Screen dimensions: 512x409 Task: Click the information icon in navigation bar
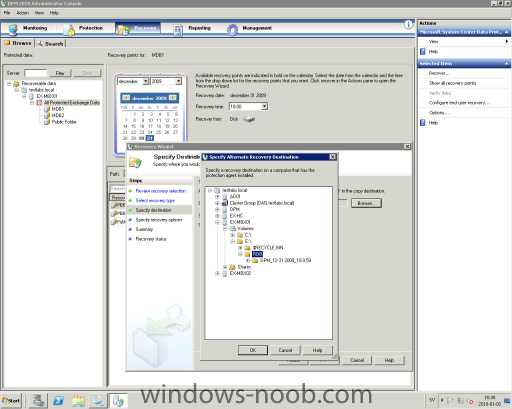408,25
